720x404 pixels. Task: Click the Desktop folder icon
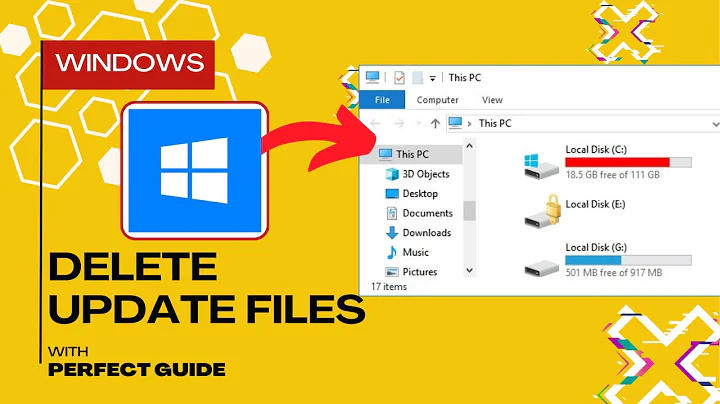tap(392, 194)
